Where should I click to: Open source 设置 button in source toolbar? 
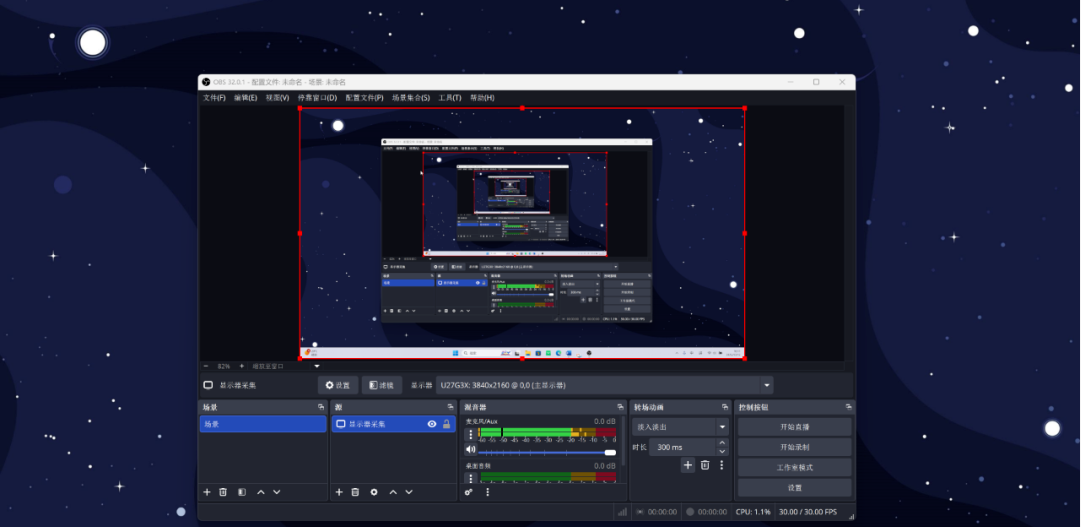pos(338,385)
